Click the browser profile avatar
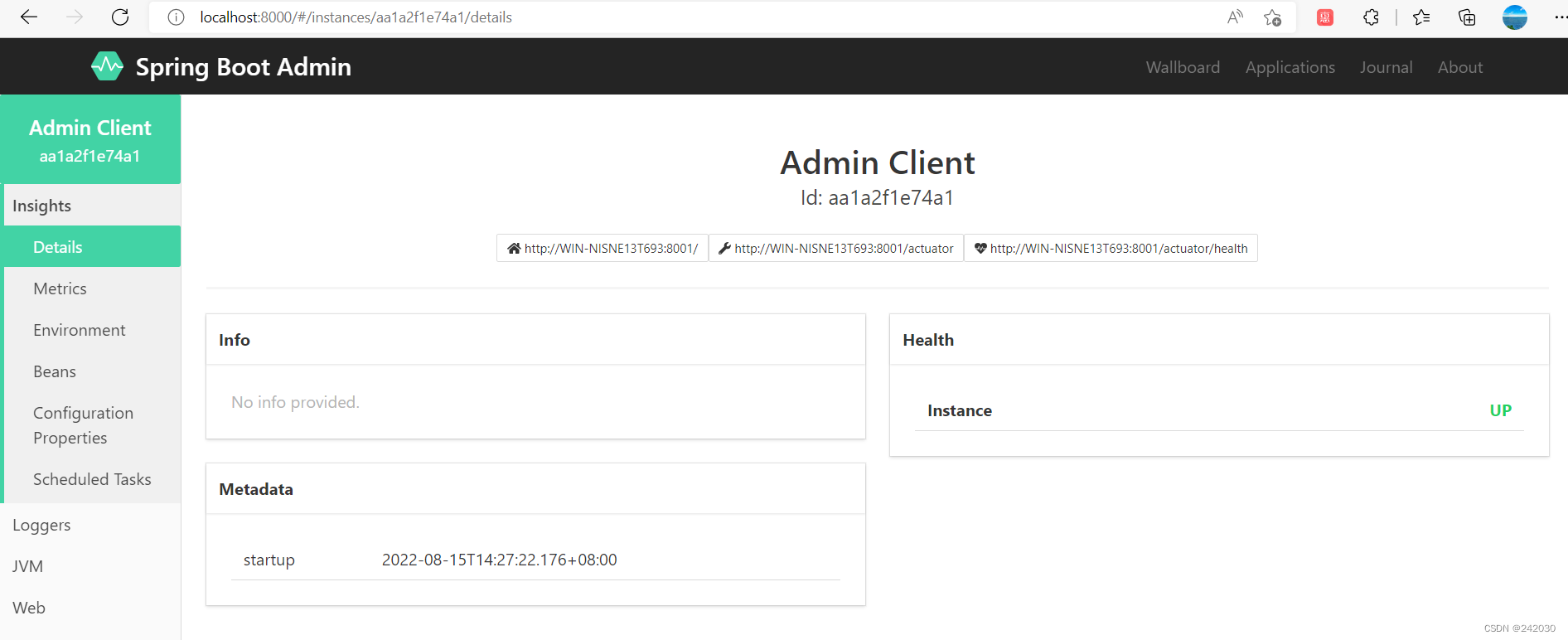The width and height of the screenshot is (1568, 640). (x=1515, y=17)
